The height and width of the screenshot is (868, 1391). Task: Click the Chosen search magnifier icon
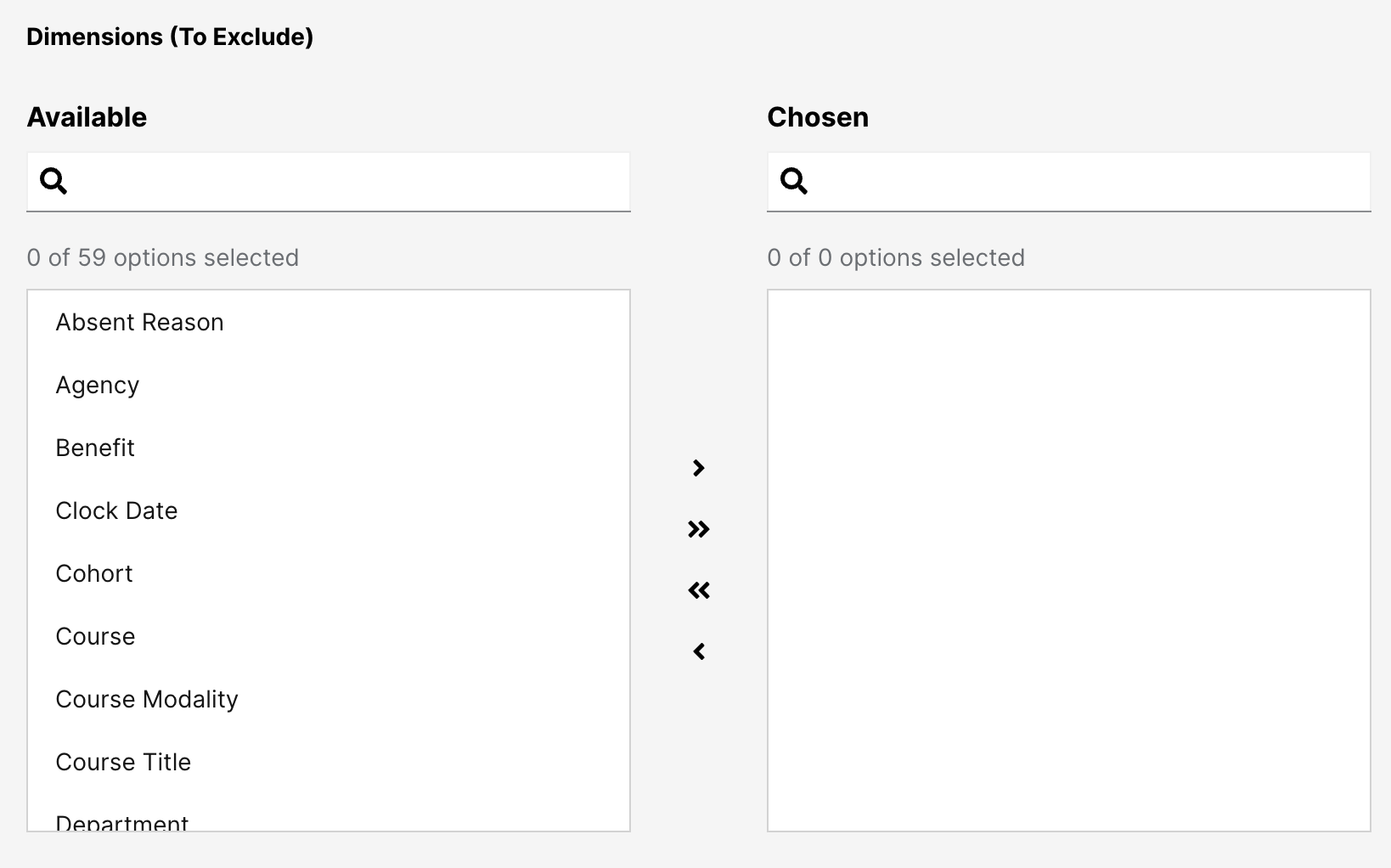[794, 180]
